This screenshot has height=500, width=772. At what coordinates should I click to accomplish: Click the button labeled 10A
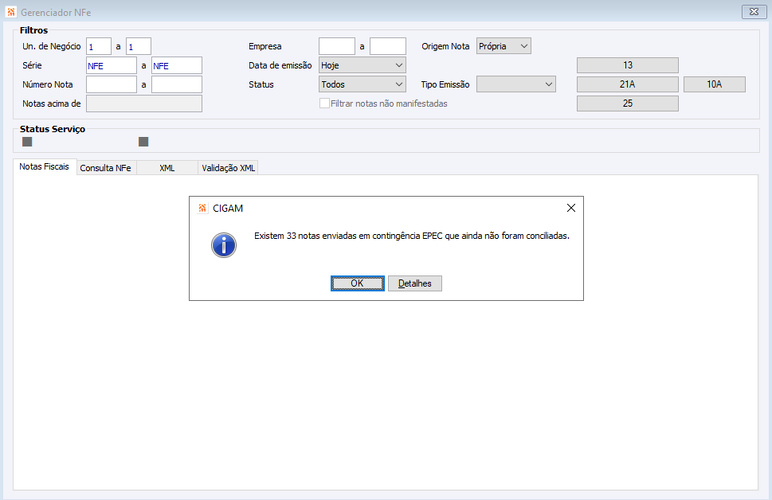tap(714, 84)
